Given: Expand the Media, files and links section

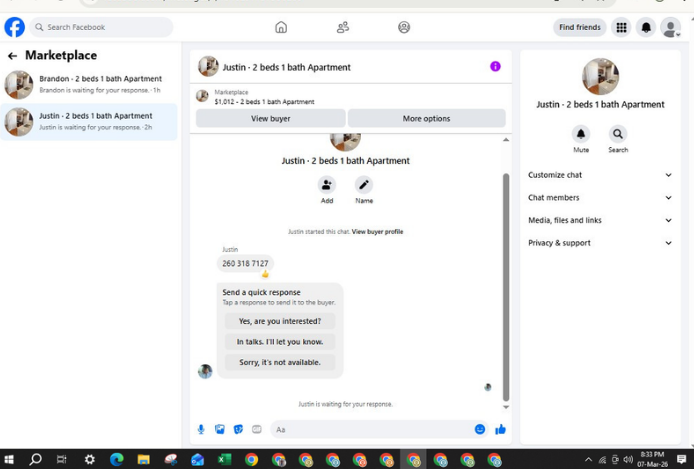Looking at the screenshot, I should tap(600, 220).
